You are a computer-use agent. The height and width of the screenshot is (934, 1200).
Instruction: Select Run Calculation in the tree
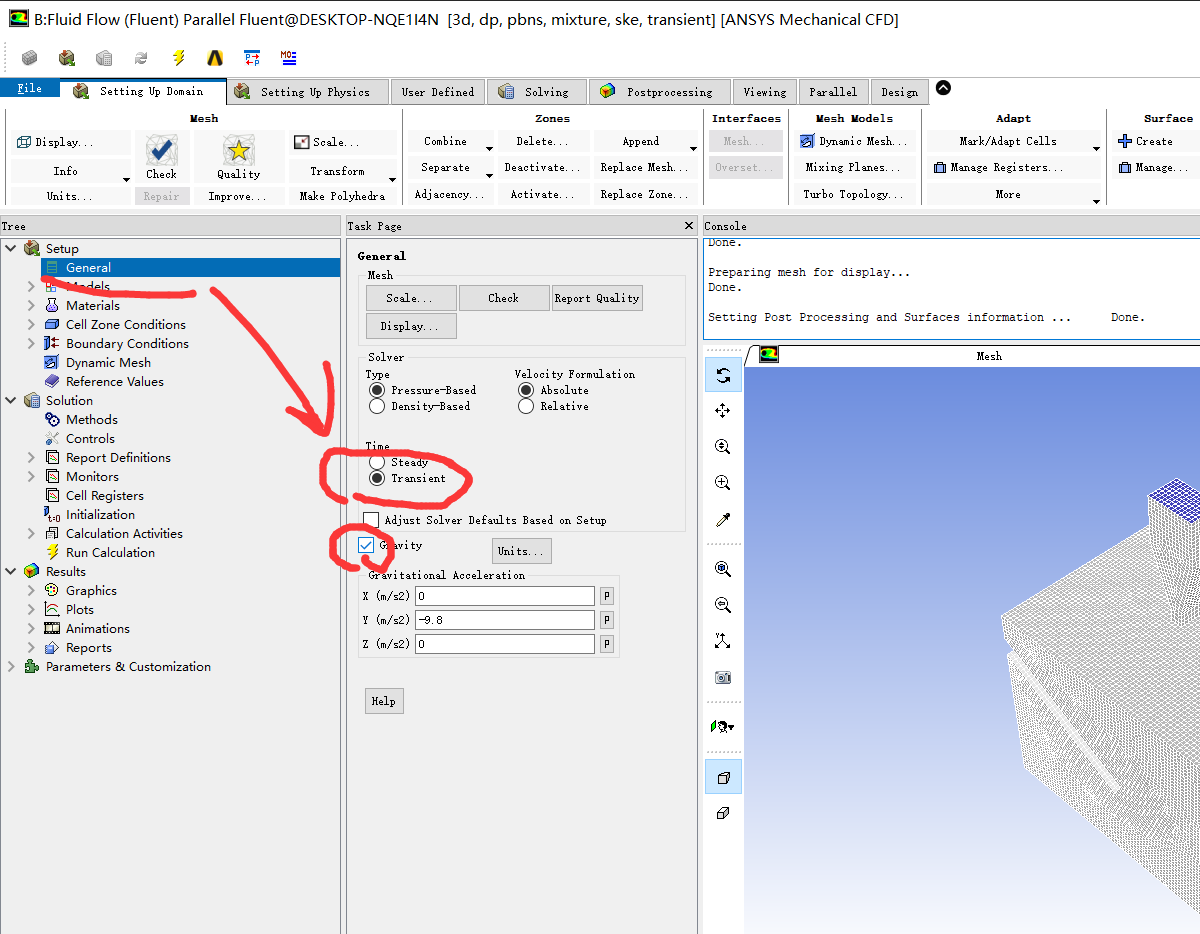pos(110,552)
